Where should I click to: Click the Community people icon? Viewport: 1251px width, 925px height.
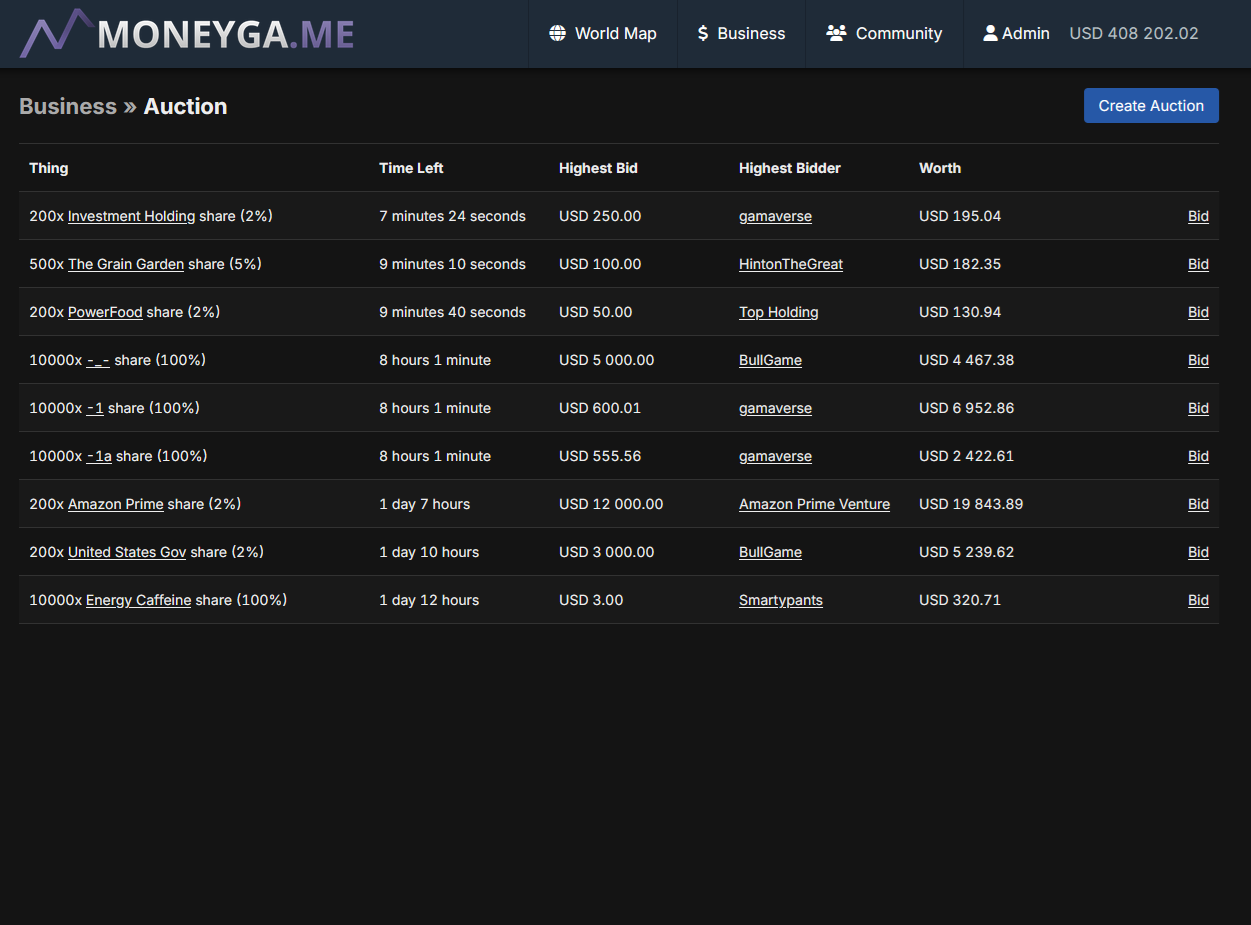click(x=836, y=33)
